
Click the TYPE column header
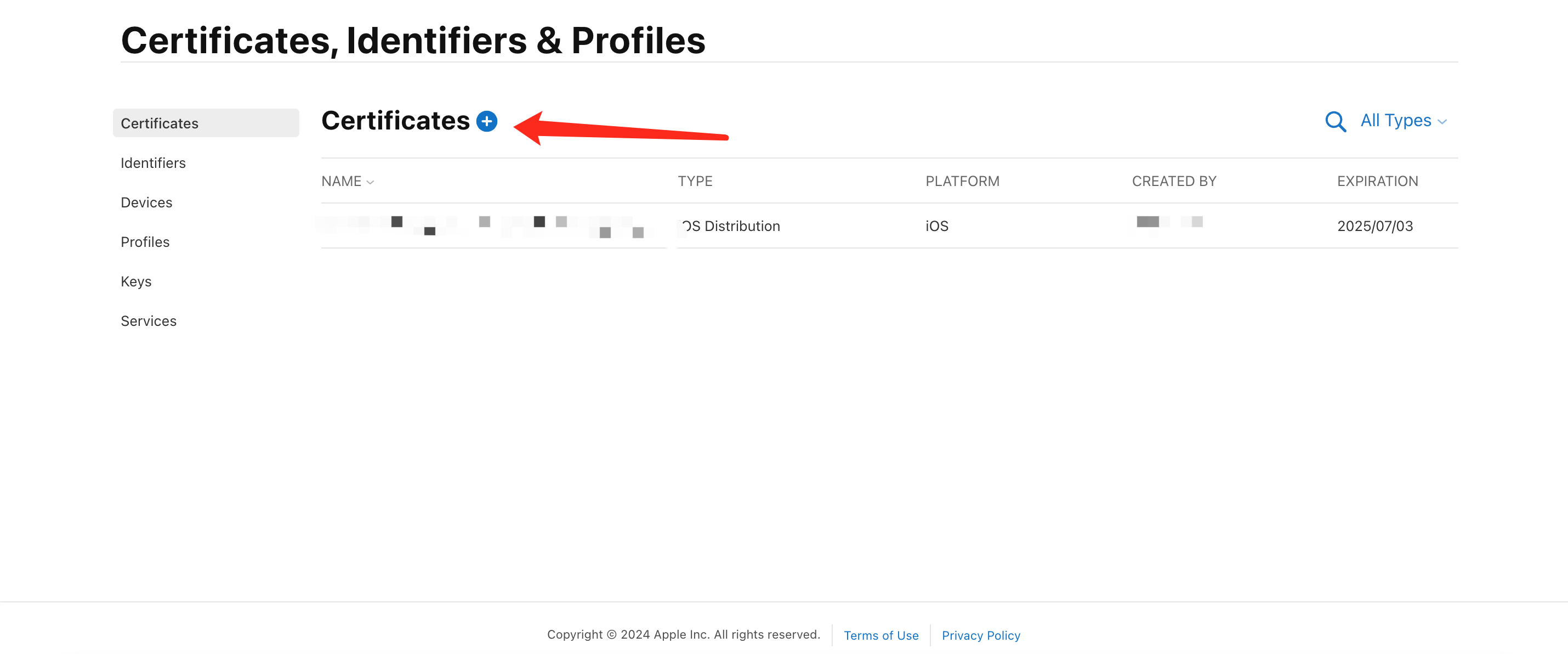tap(695, 181)
